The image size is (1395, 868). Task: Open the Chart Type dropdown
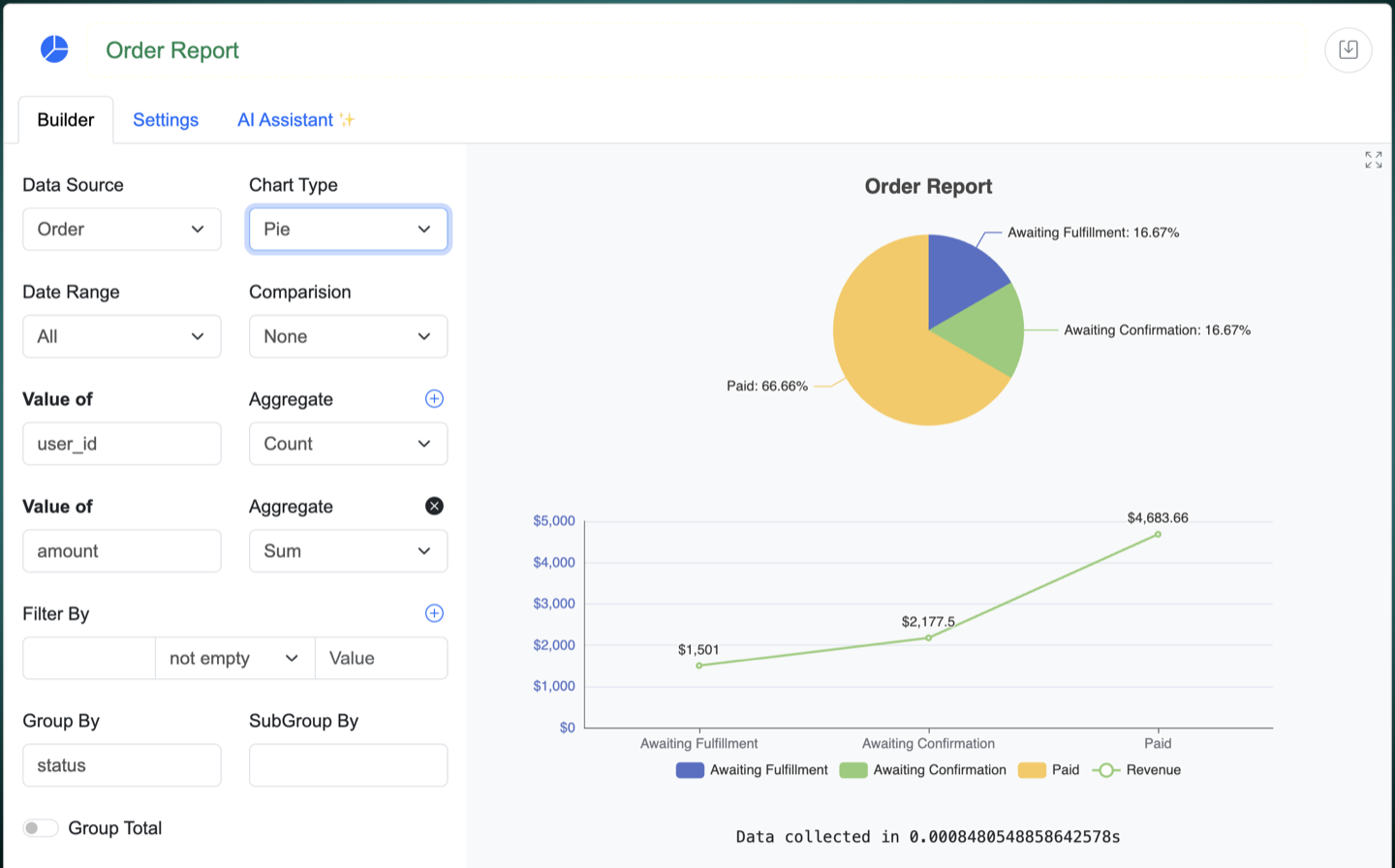click(348, 230)
